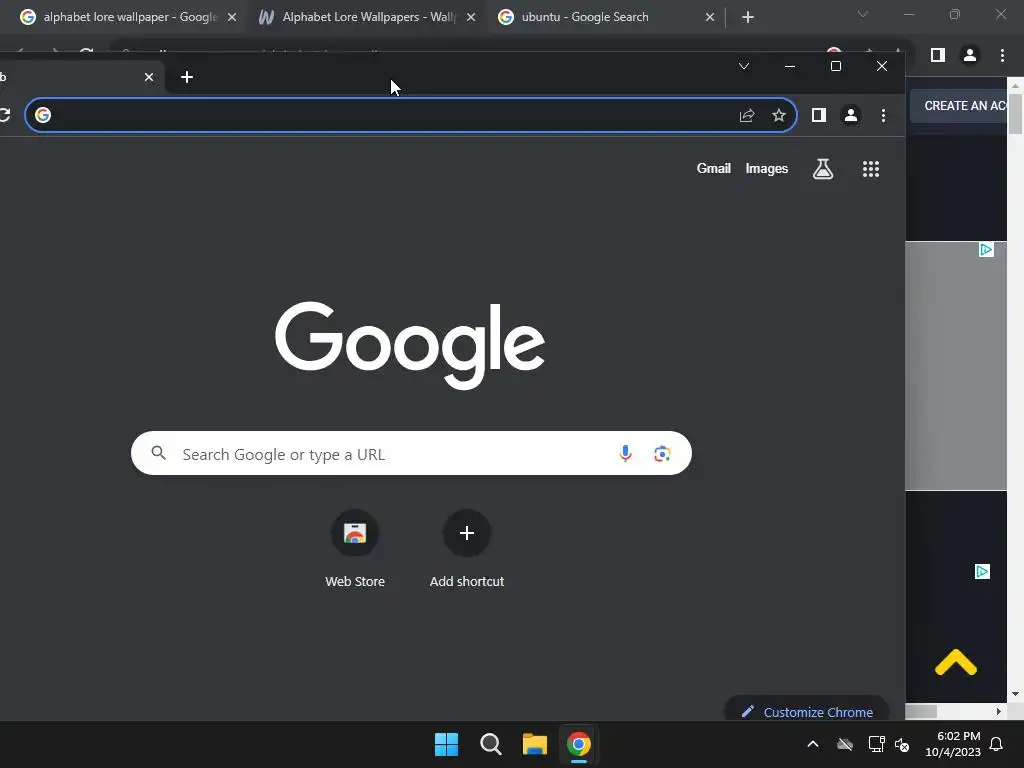The image size is (1024, 768).
Task: Open File Explorer from taskbar
Action: click(x=535, y=744)
